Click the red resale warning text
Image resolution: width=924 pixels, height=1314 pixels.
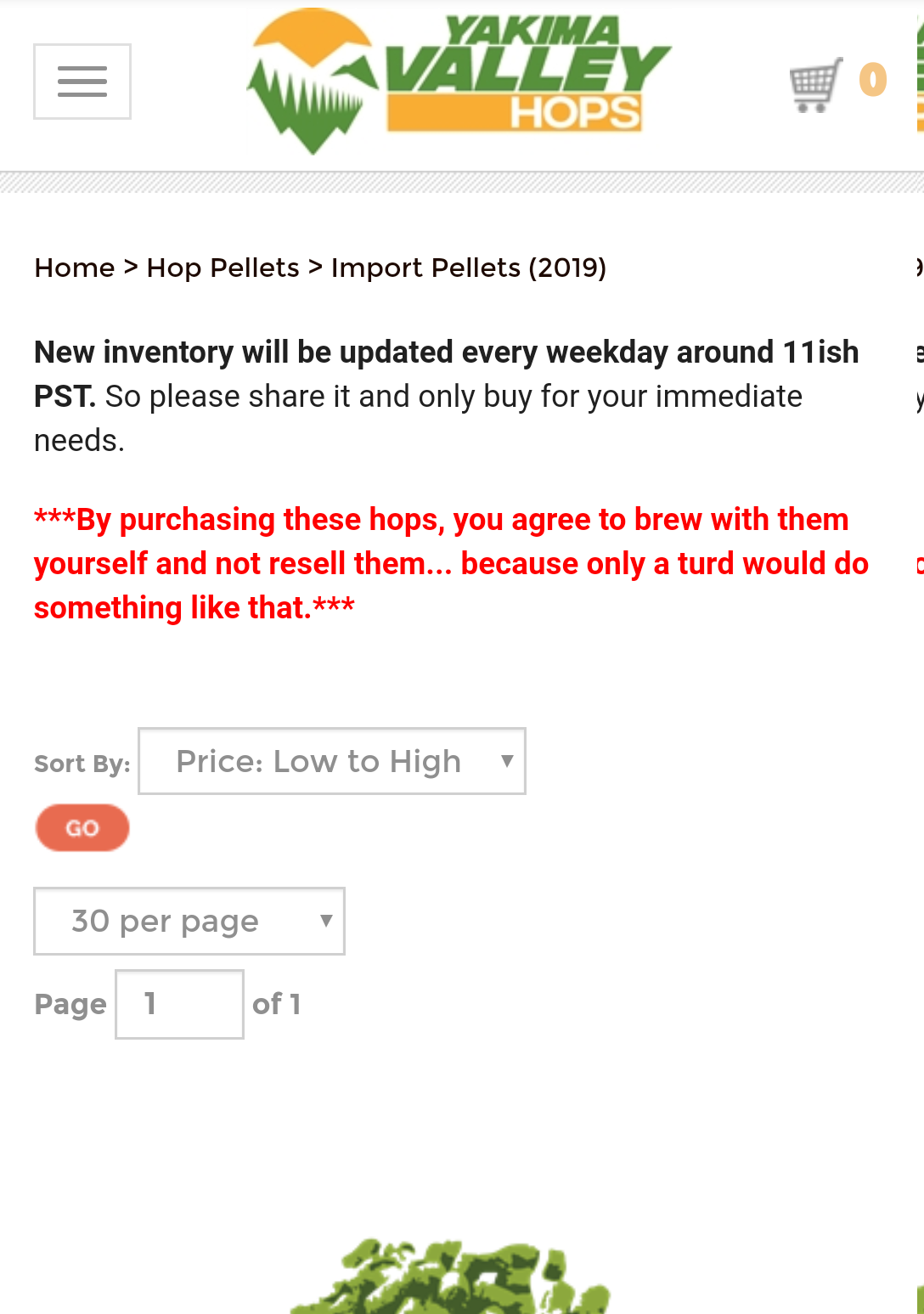451,564
